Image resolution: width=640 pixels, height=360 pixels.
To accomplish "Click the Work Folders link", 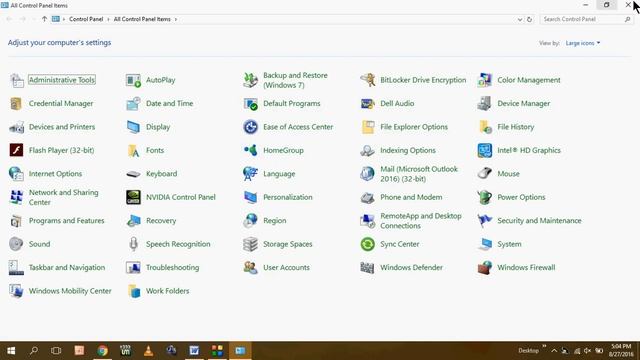I will [168, 291].
